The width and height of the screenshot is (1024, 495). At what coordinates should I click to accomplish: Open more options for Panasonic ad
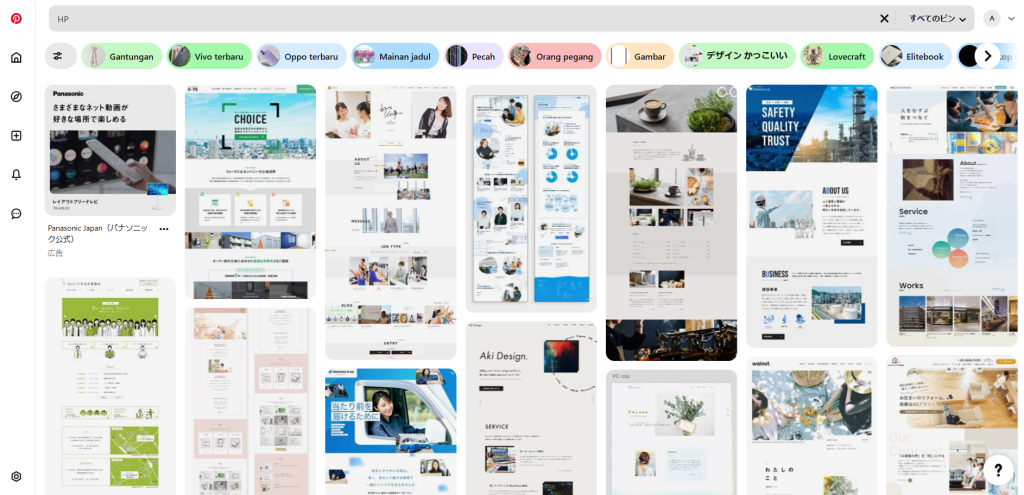tap(164, 229)
